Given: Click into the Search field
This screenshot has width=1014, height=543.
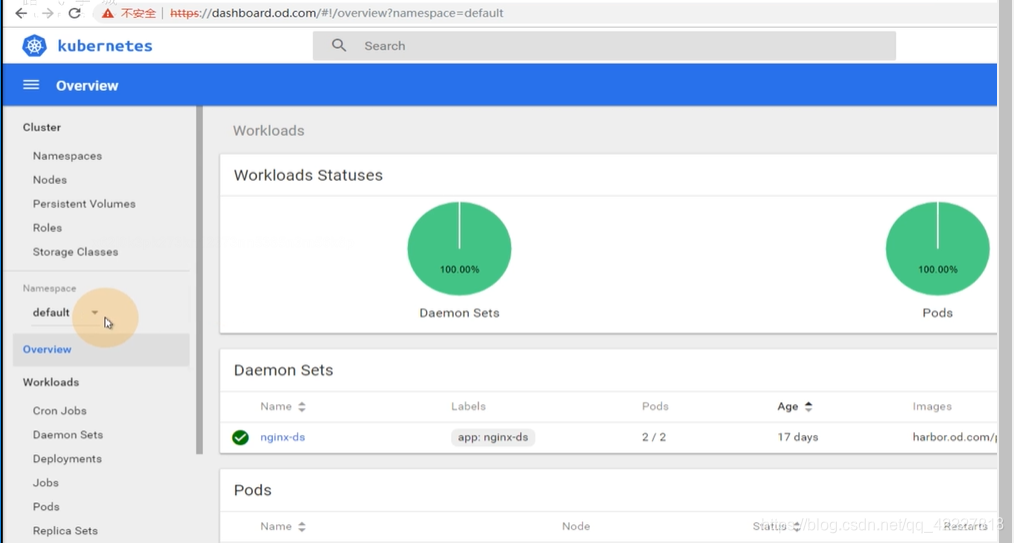Looking at the screenshot, I should click(x=604, y=46).
